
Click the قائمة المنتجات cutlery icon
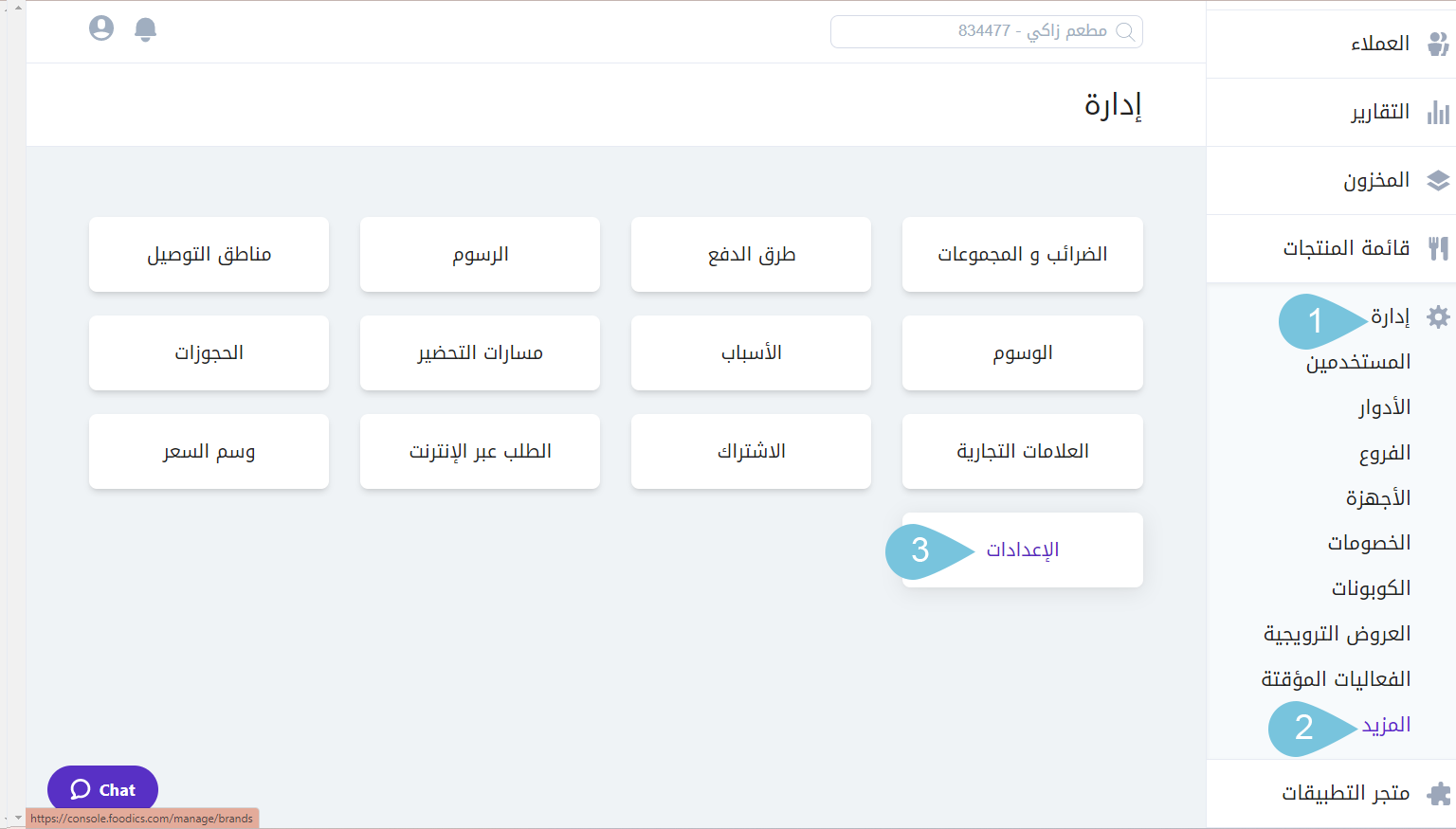click(1440, 248)
